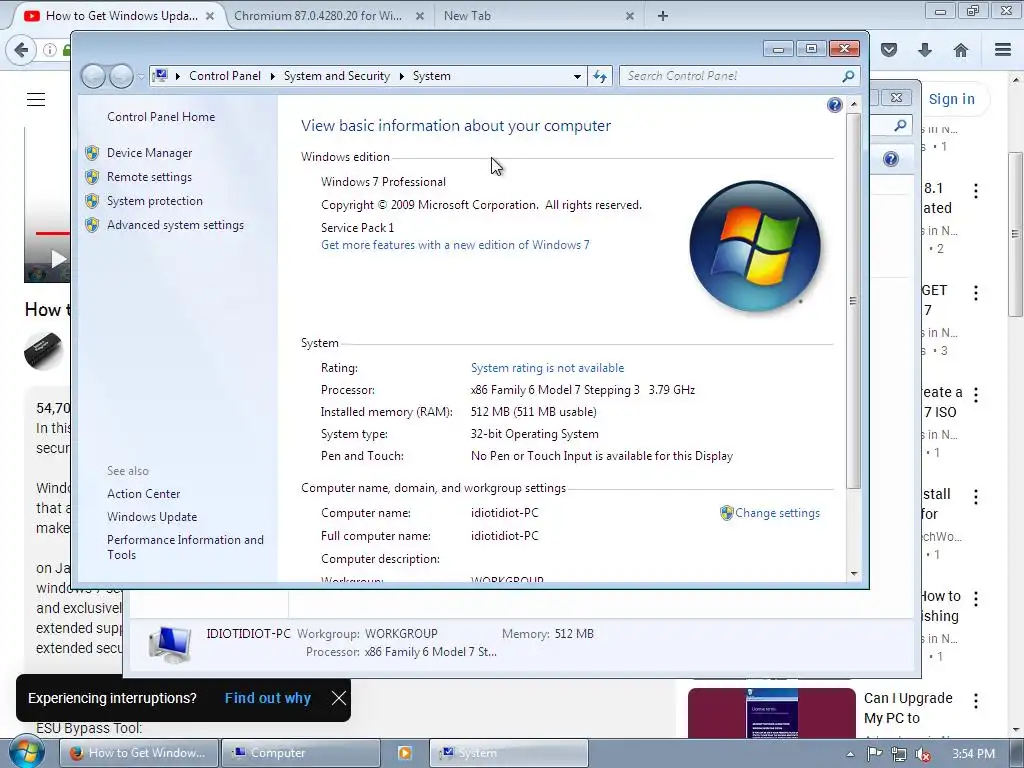Dismiss the Experiencing interruptions popup
Viewport: 1024px width, 768px height.
point(338,698)
